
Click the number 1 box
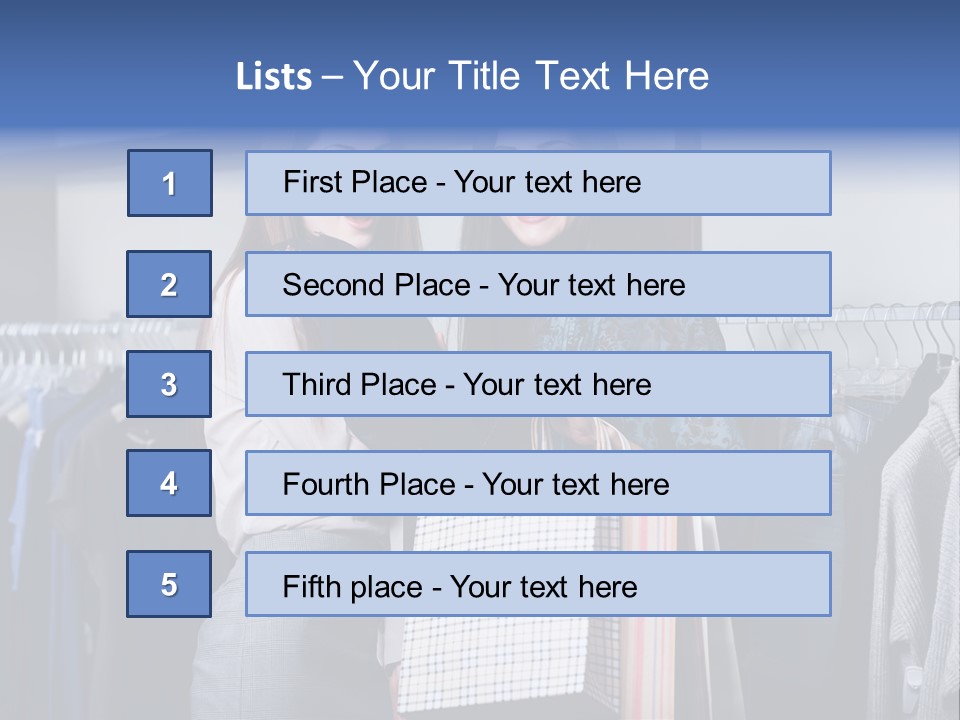170,183
